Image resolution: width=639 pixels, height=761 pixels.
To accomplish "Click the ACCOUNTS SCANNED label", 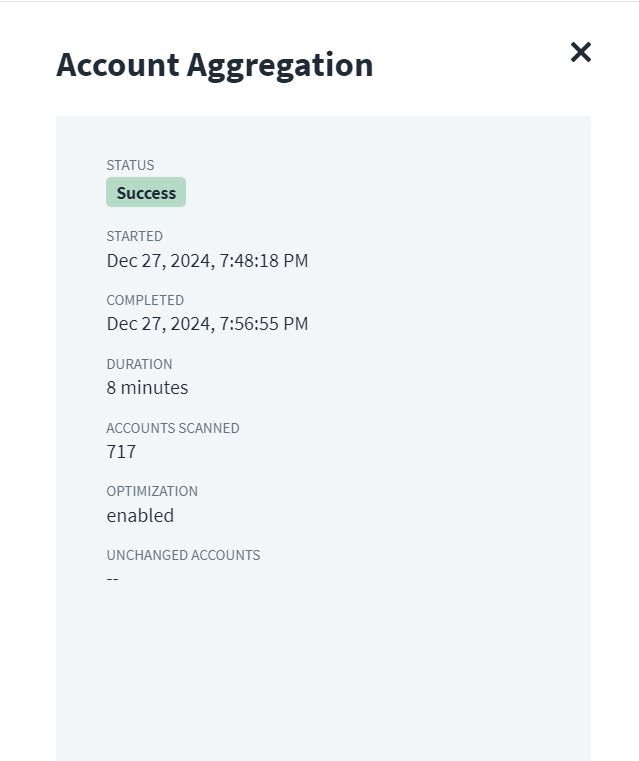I will click(173, 428).
